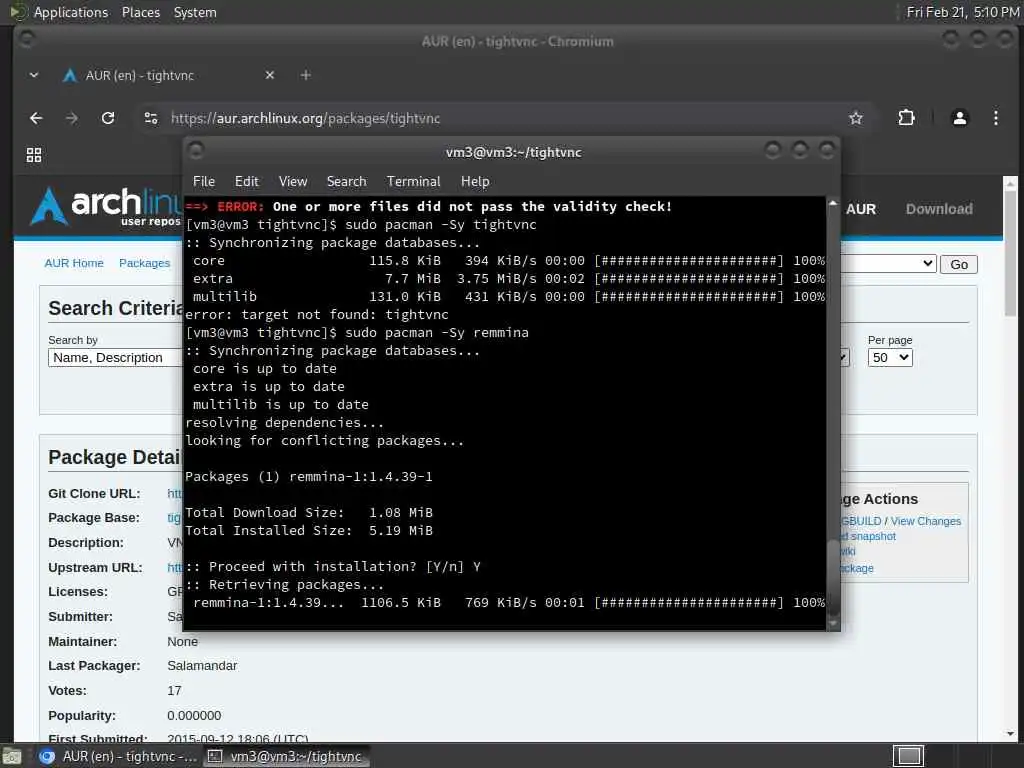Open the Packages link
Image resolution: width=1024 pixels, height=768 pixels.
pos(144,263)
